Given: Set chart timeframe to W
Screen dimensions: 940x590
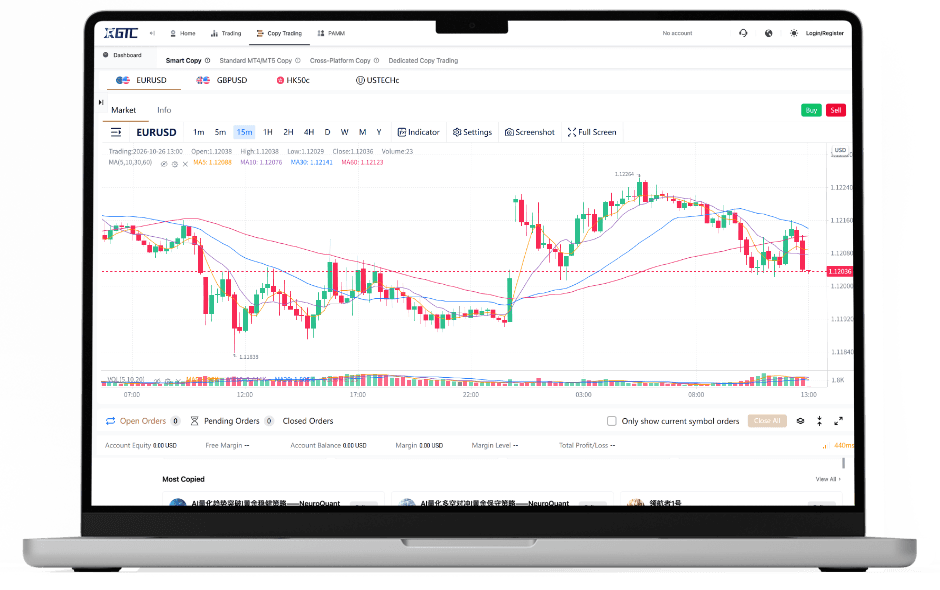Looking at the screenshot, I should click(345, 133).
